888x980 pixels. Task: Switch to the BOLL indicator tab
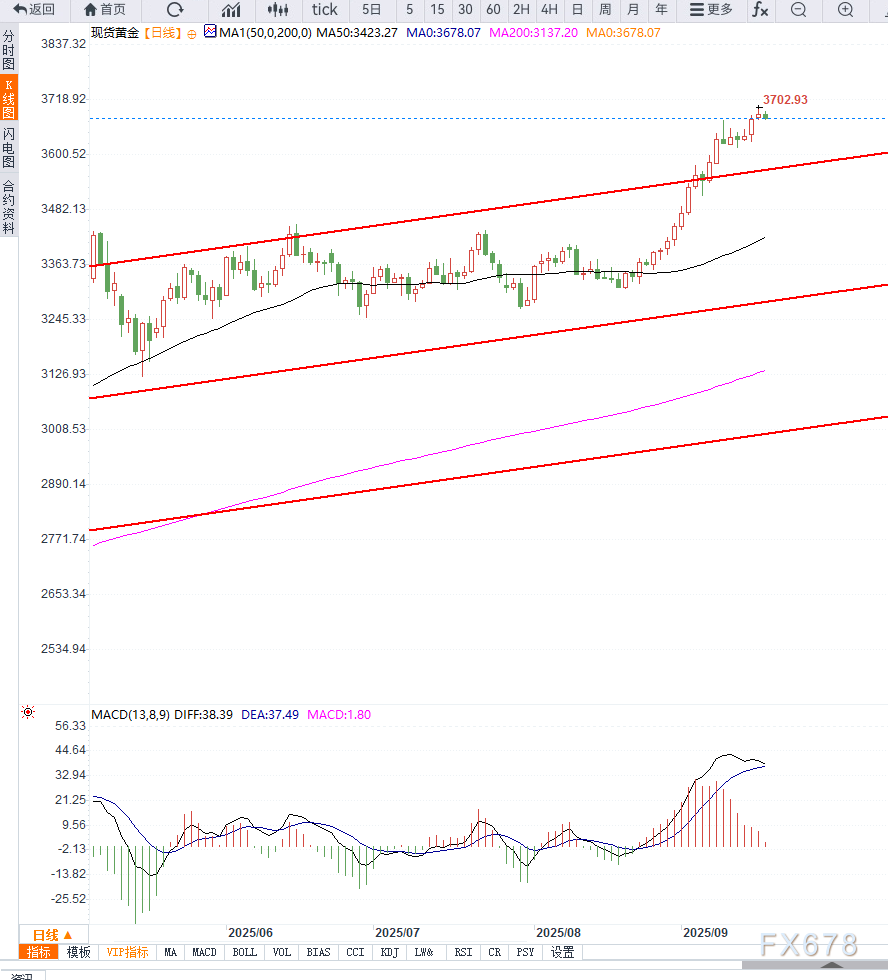(245, 952)
